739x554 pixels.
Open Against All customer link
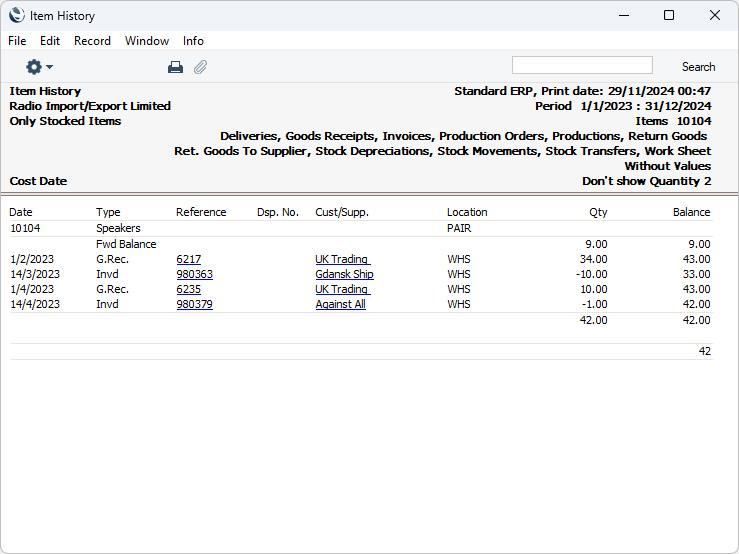click(340, 305)
